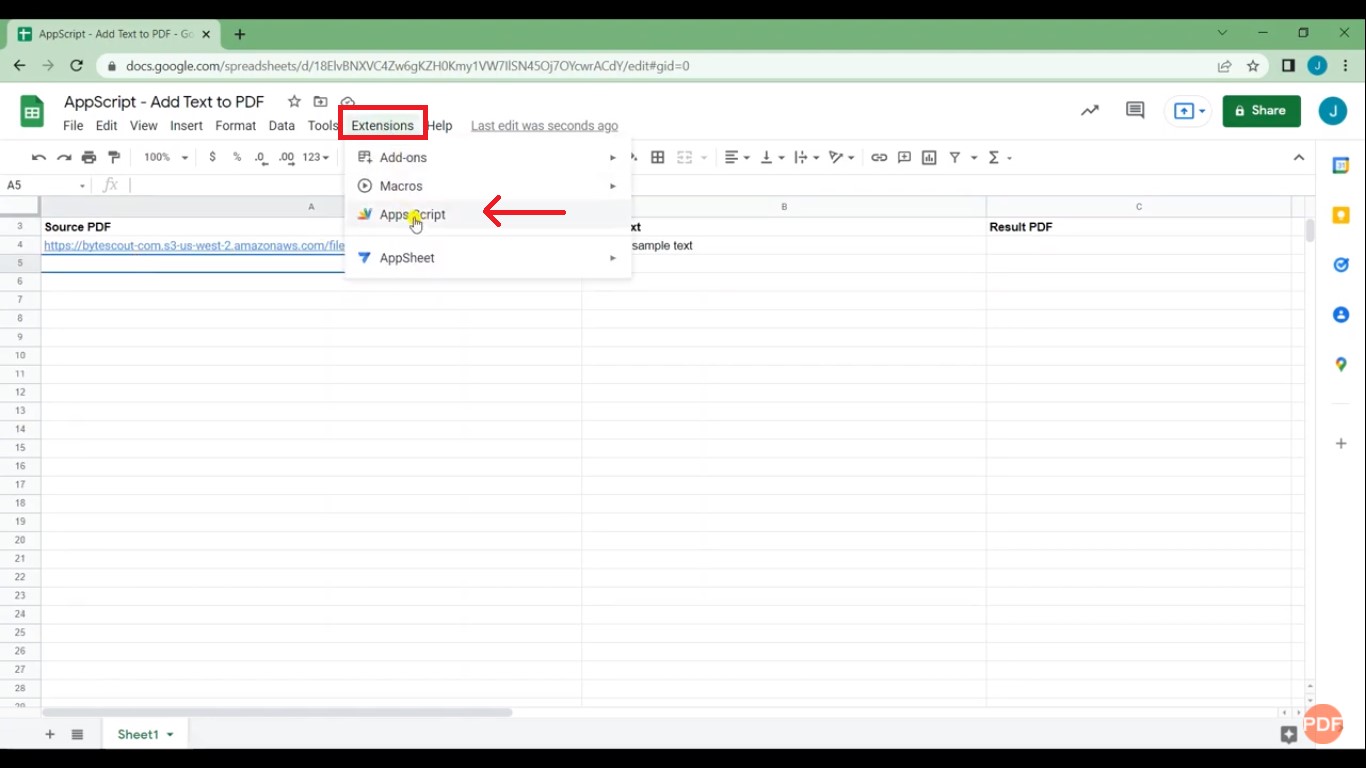Expand the Macros submenu
1366x768 pixels.
click(487, 186)
